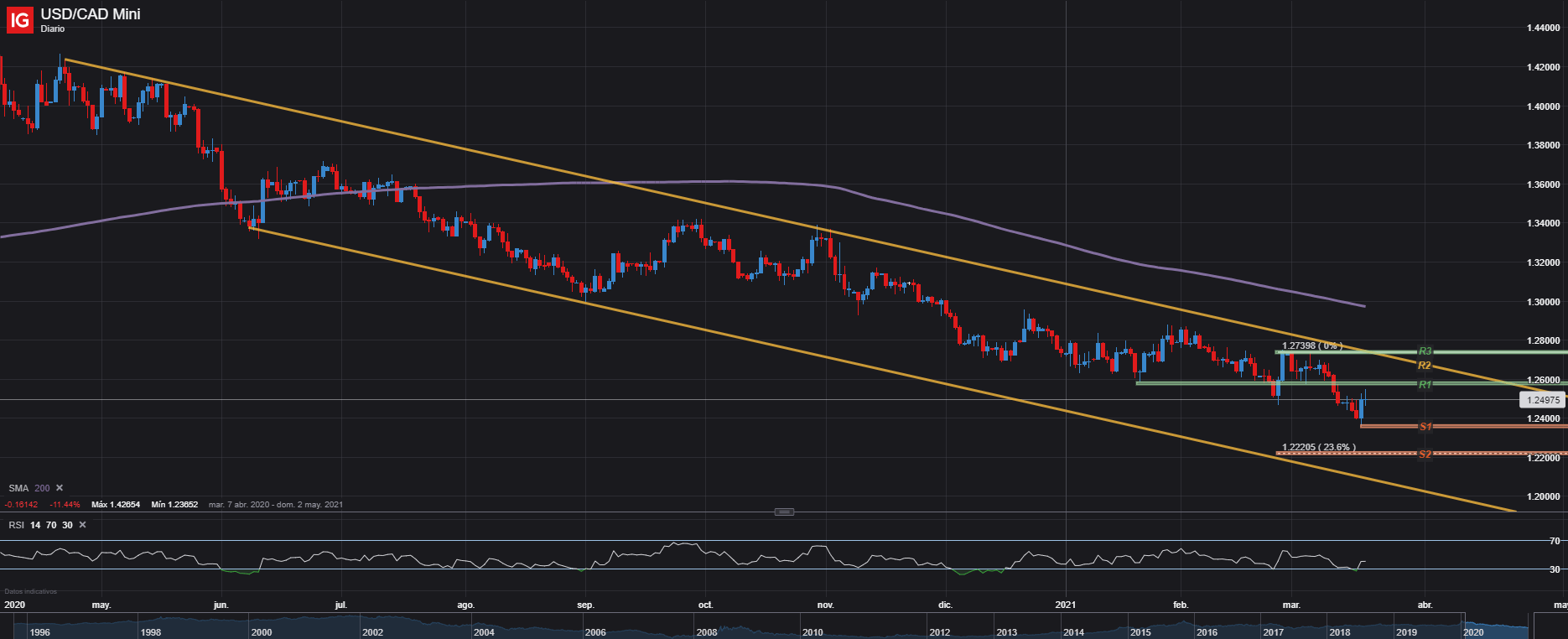Click the 1.20000 price axis label

(1543, 496)
